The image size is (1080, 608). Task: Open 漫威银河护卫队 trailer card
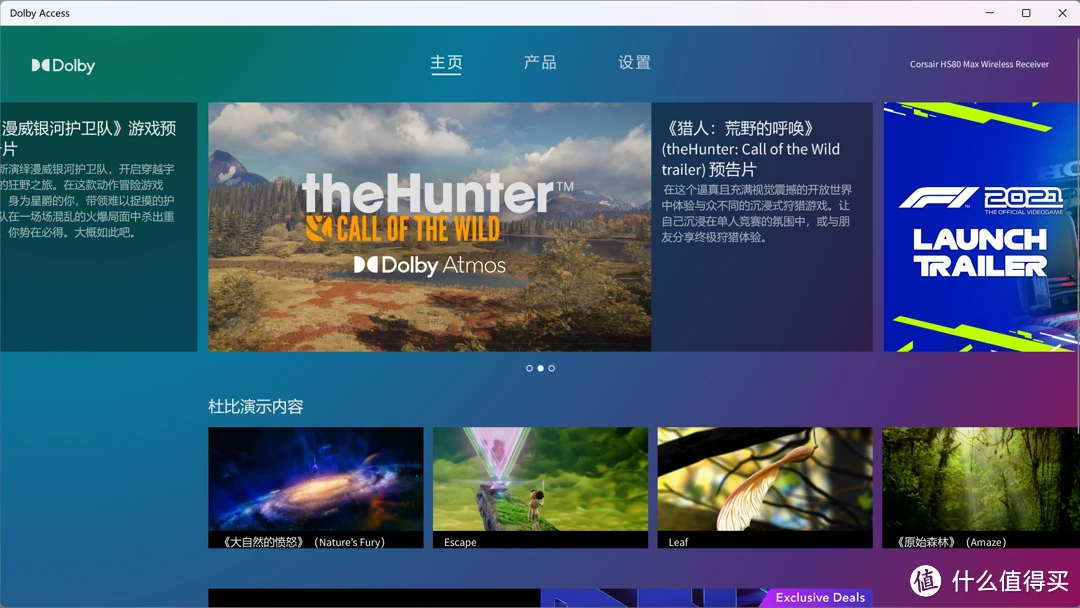click(98, 227)
